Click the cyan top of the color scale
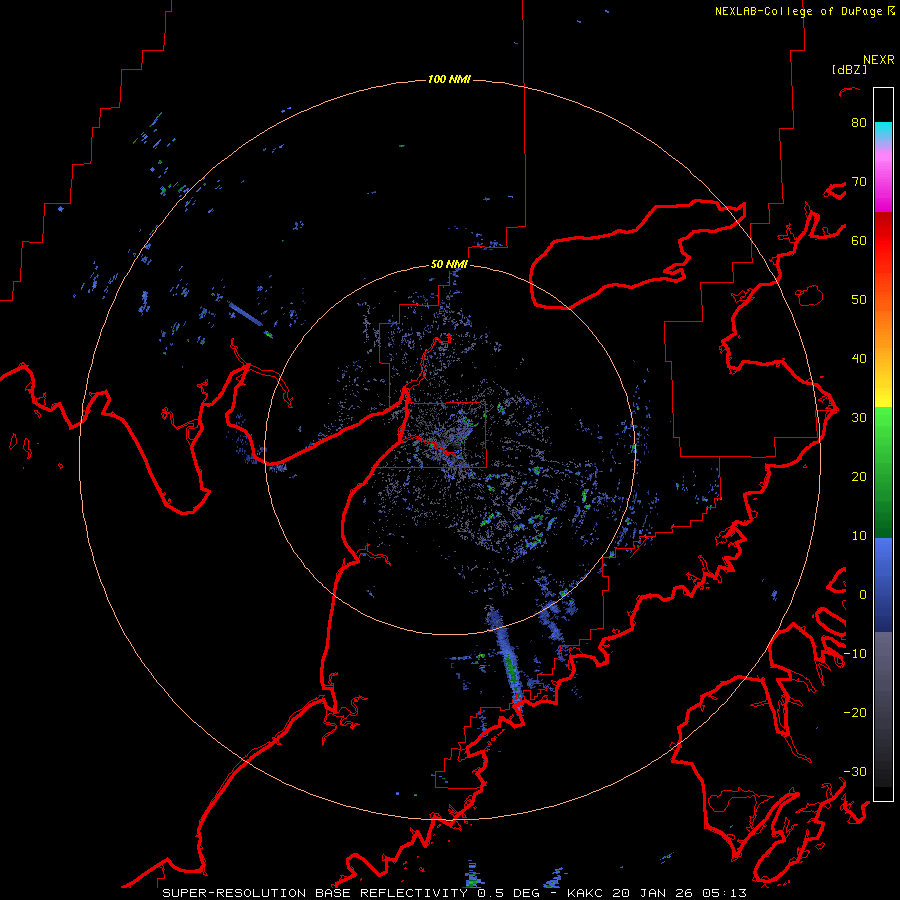This screenshot has height=900, width=900. (883, 131)
